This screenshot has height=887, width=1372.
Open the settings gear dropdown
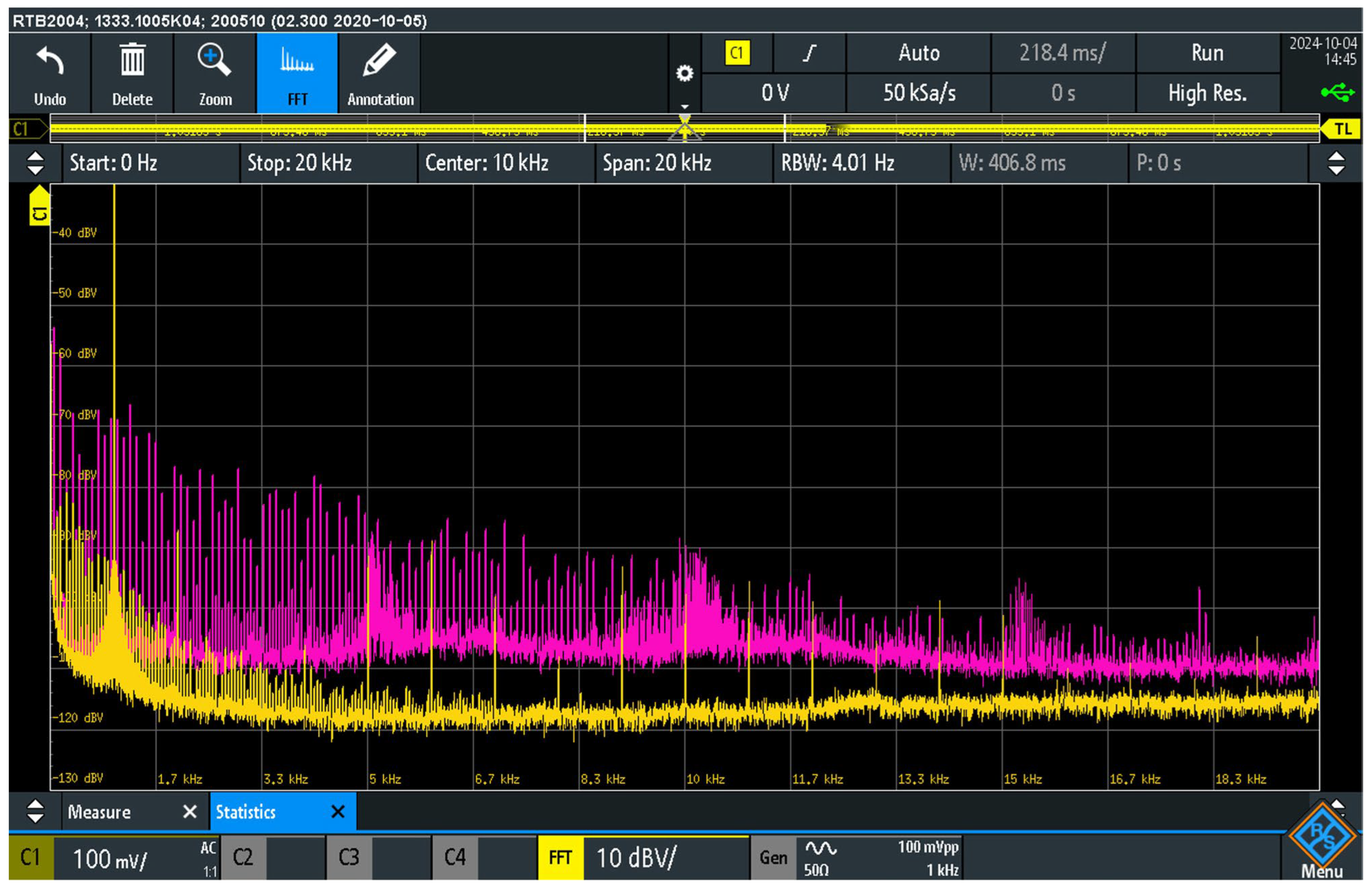point(684,74)
